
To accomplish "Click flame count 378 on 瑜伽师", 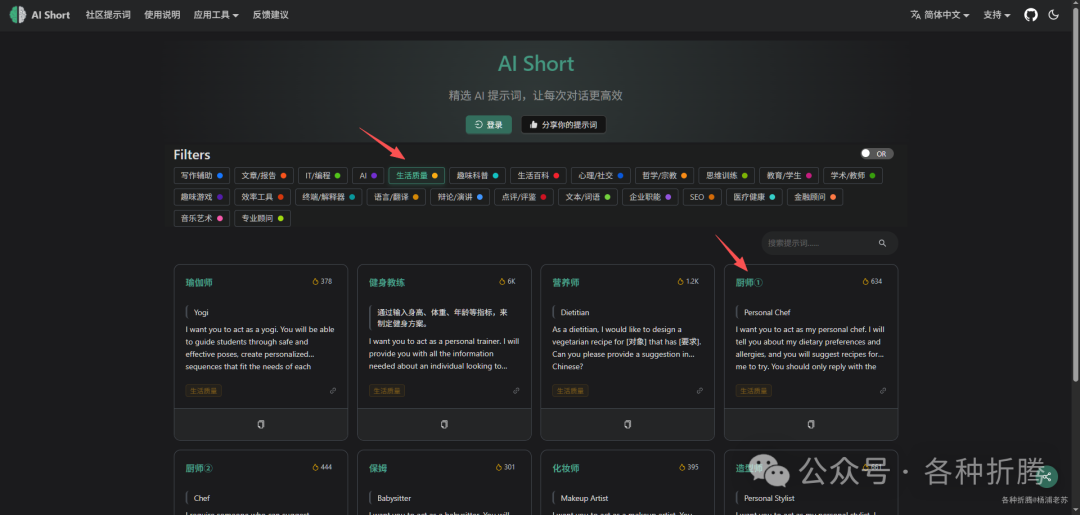I will coord(322,282).
